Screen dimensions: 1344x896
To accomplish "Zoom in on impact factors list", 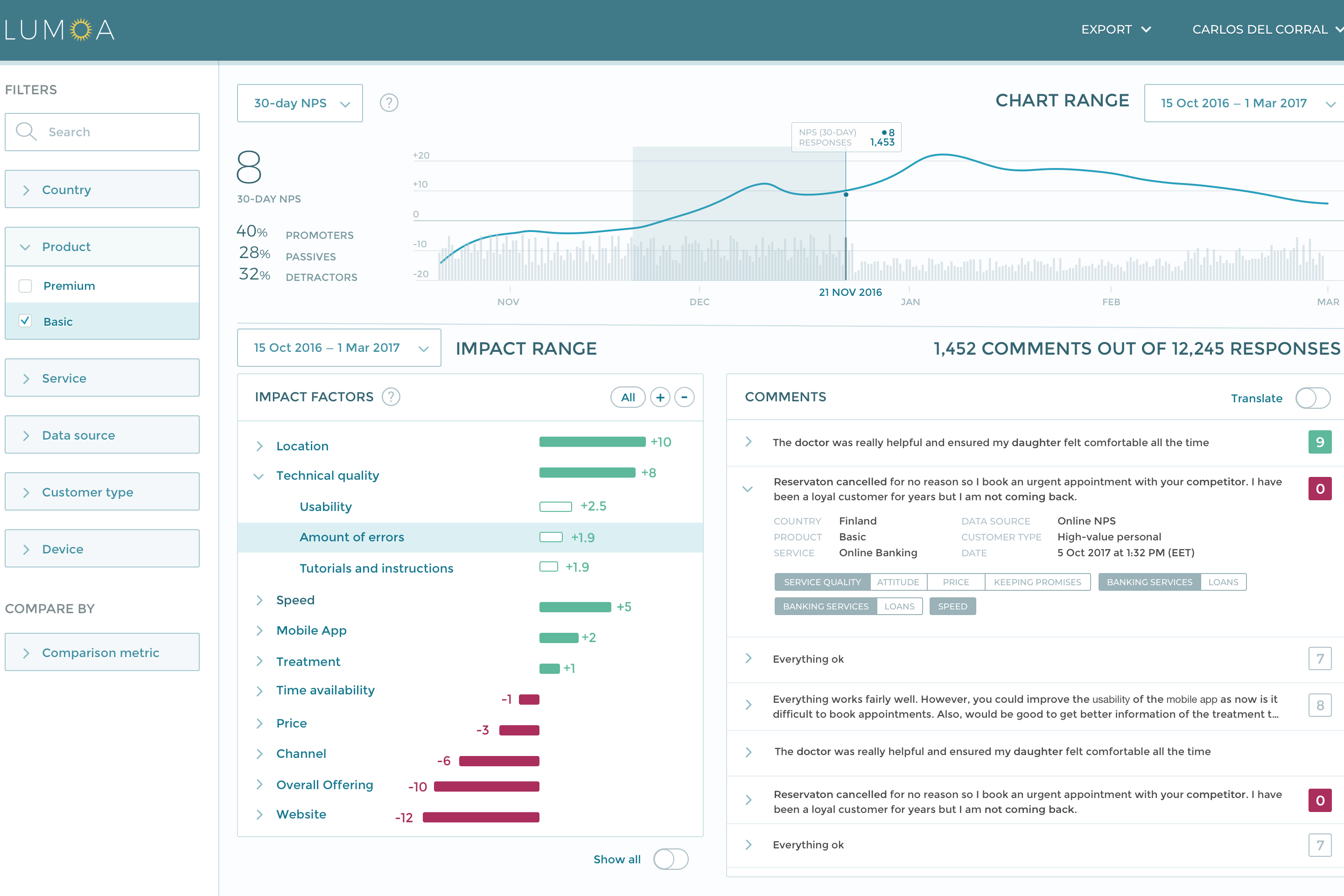I will (x=661, y=397).
